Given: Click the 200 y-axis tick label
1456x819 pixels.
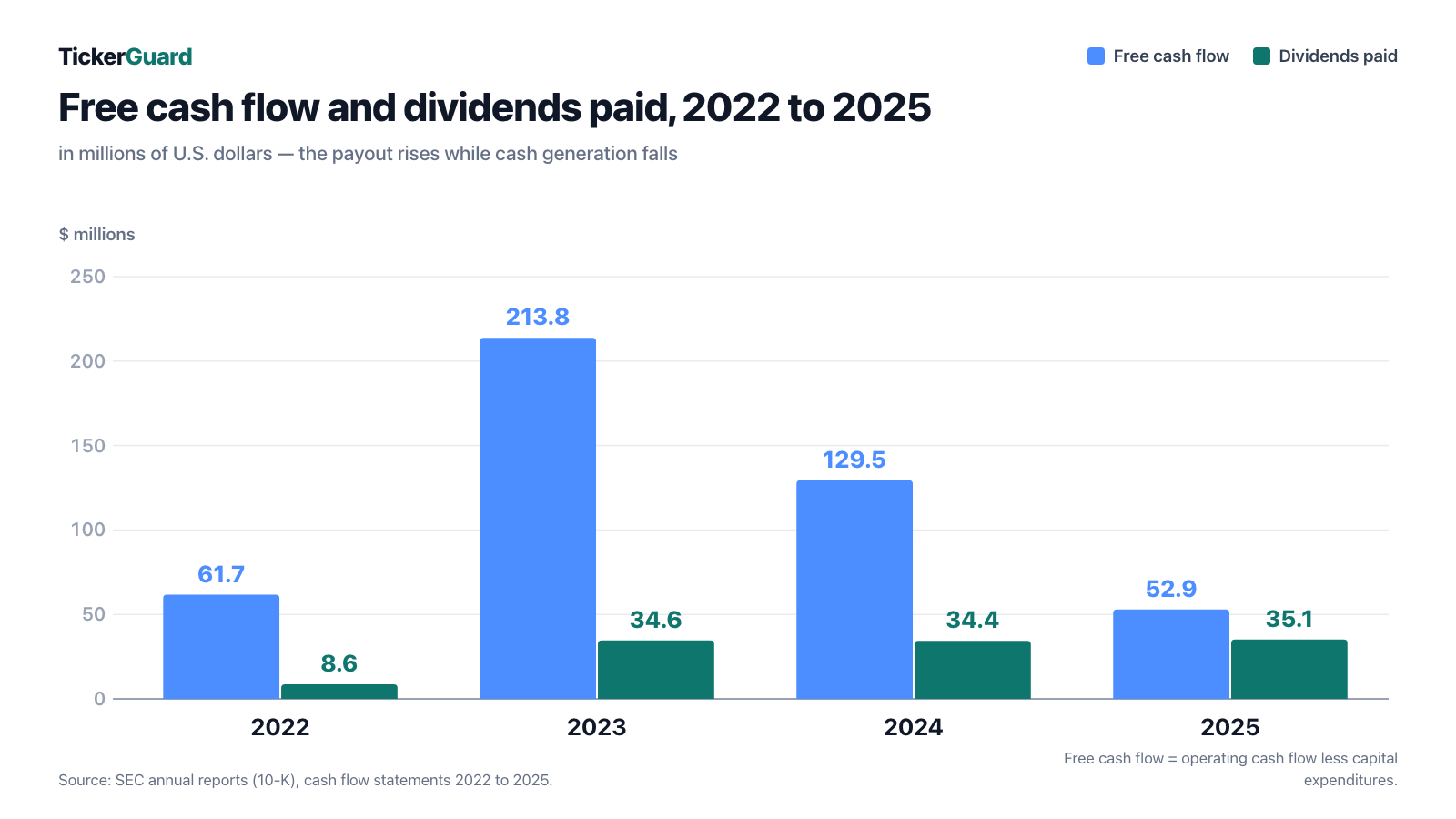Looking at the screenshot, I should pos(88,361).
